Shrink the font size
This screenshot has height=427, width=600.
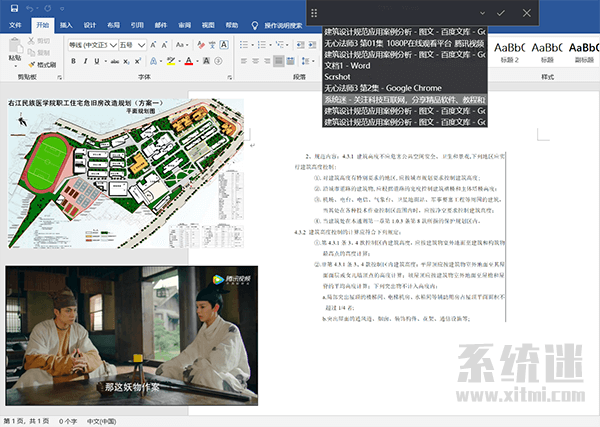pos(165,45)
